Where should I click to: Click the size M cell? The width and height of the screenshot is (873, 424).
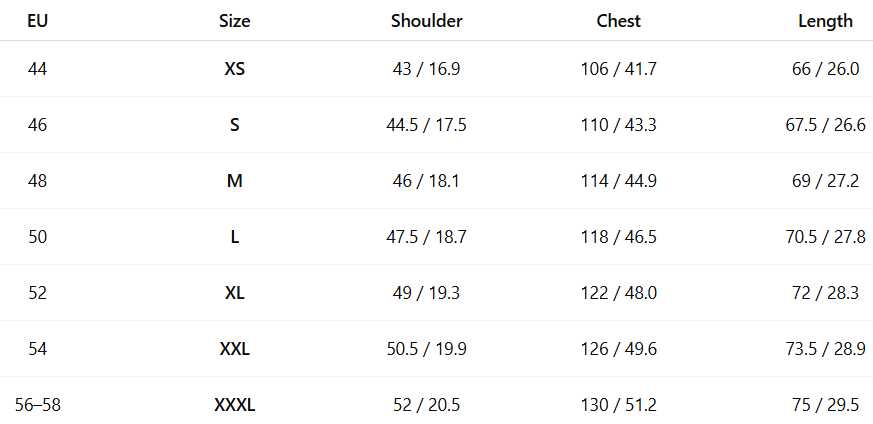(234, 181)
